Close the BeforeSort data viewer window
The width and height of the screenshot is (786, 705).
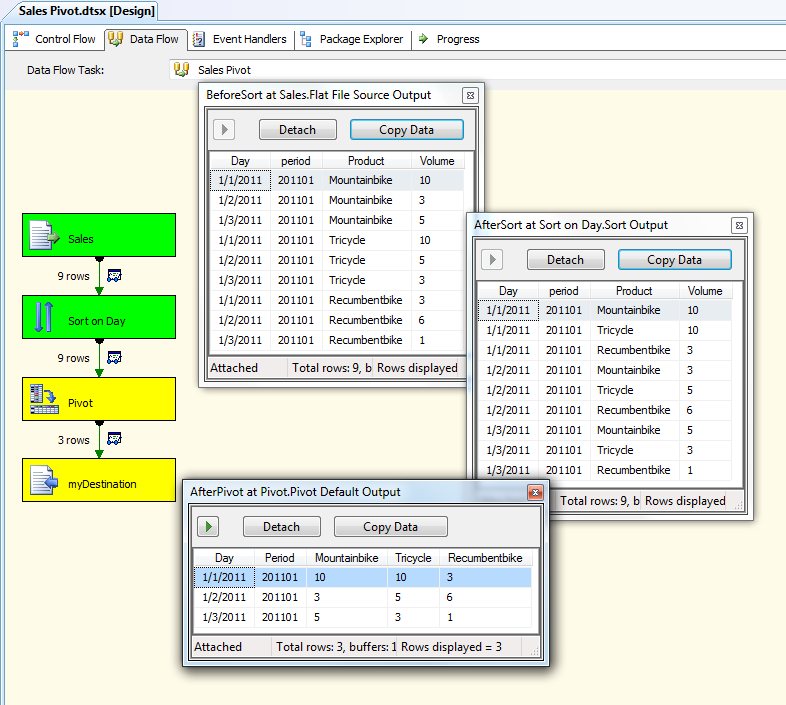pyautogui.click(x=470, y=95)
